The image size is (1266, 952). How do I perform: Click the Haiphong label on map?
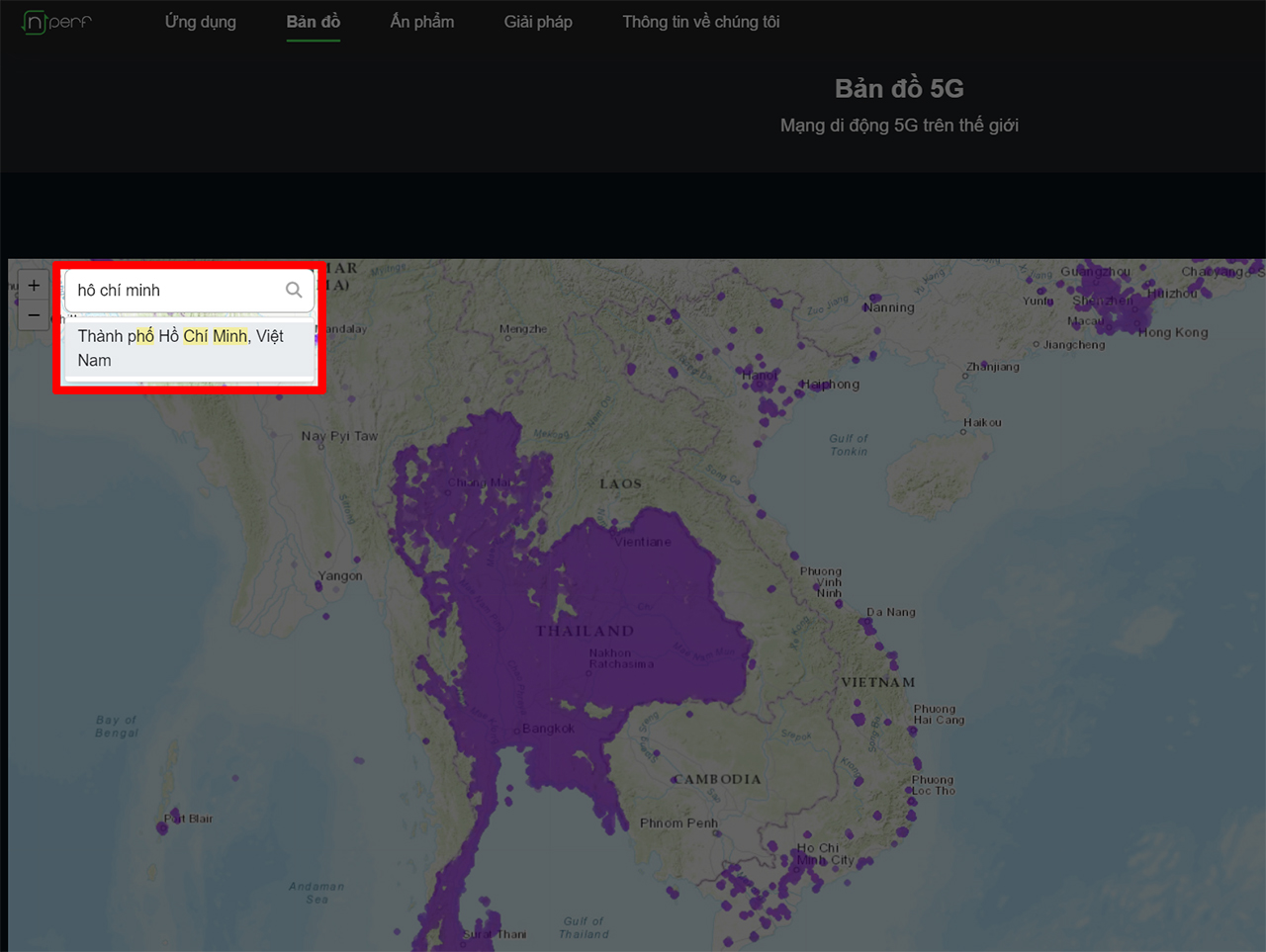[x=830, y=385]
